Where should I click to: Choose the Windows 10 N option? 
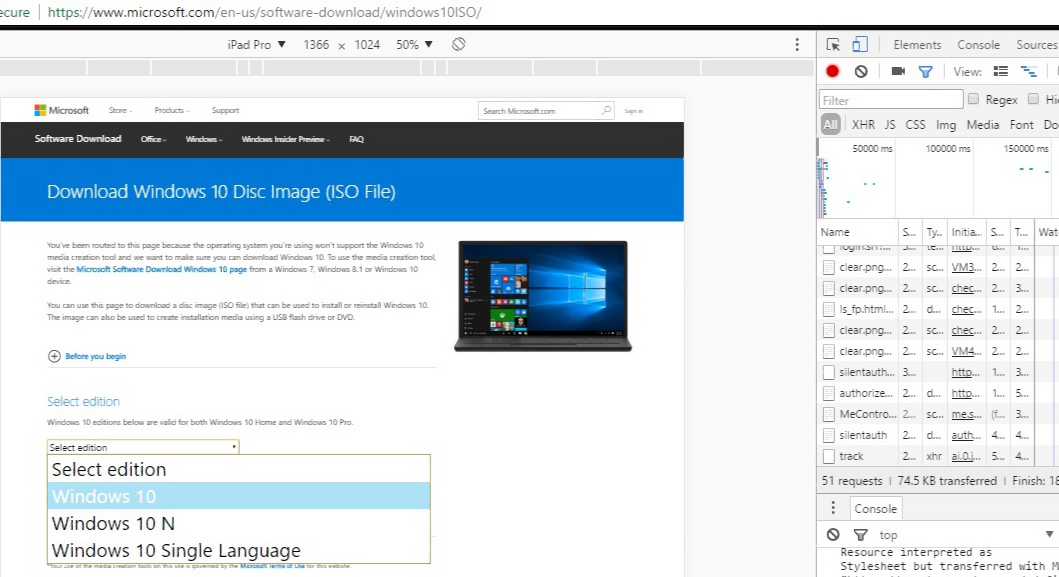coord(238,523)
